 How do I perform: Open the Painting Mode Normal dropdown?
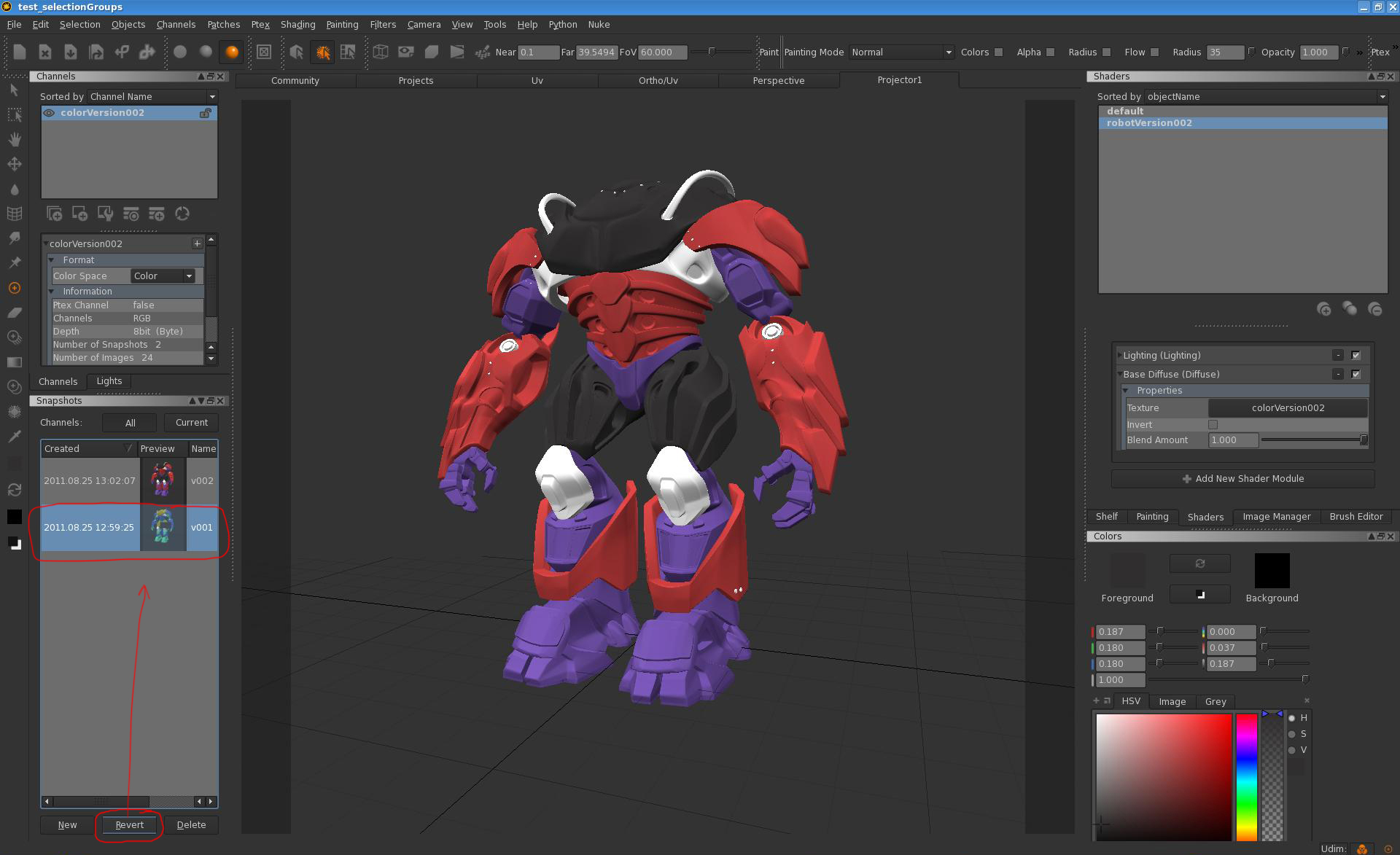(901, 52)
